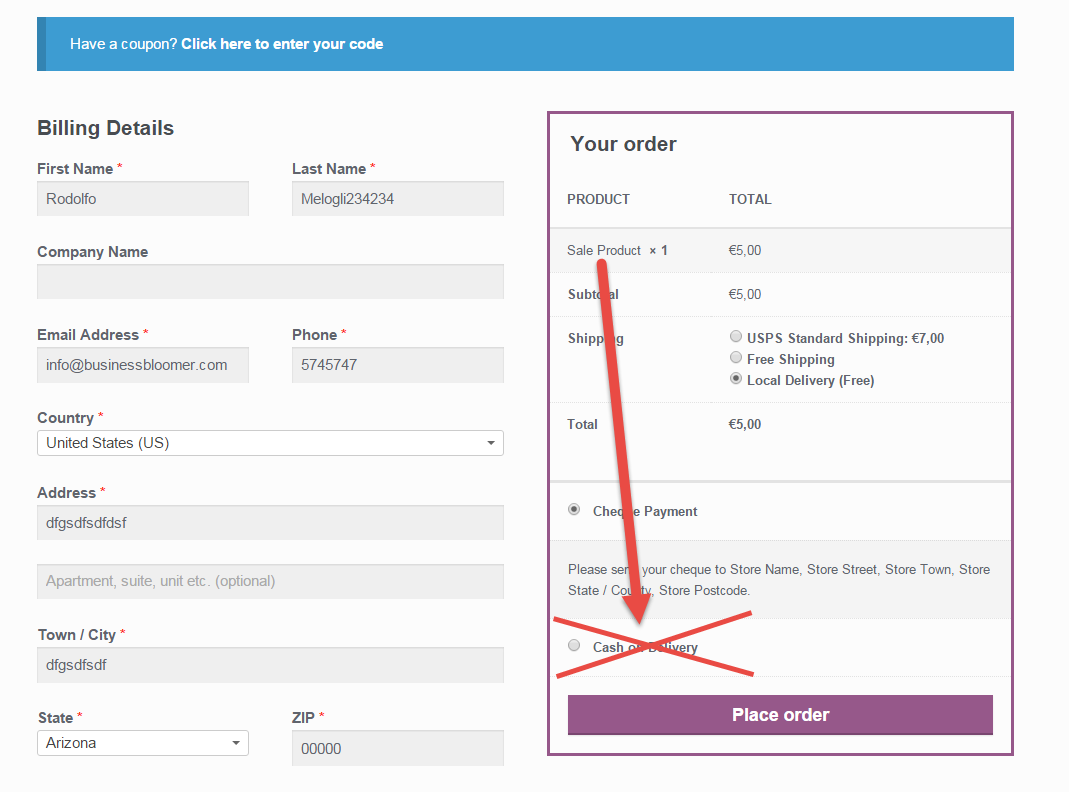
Task: Choose Cash on Delivery payment
Action: point(574,644)
